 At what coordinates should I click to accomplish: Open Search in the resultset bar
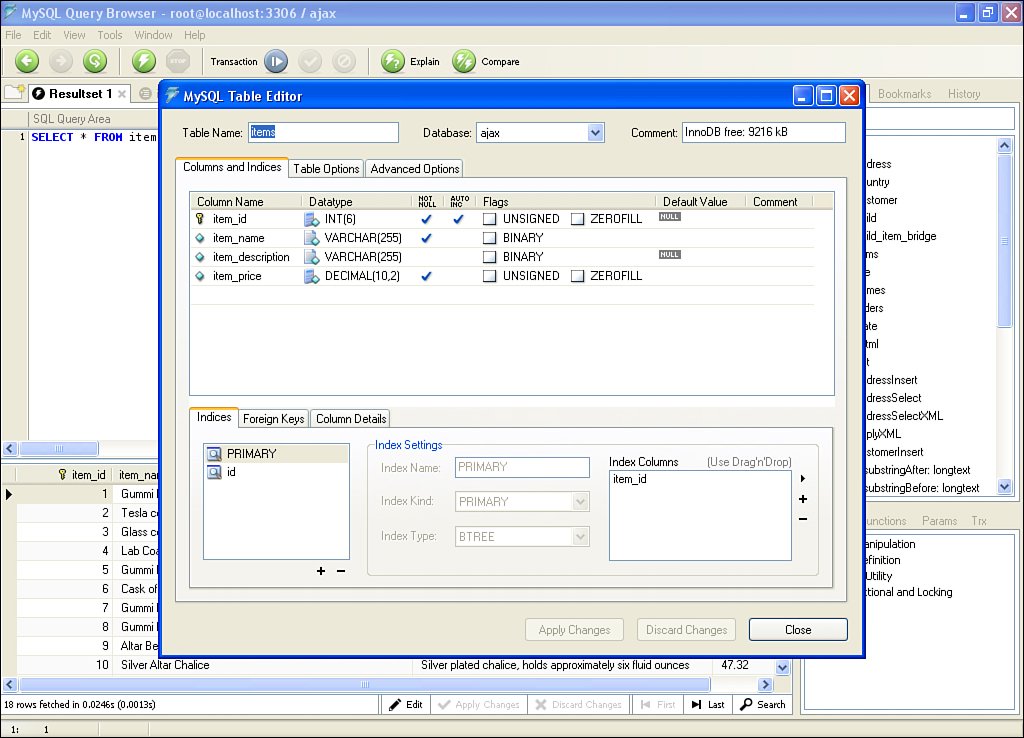(762, 705)
